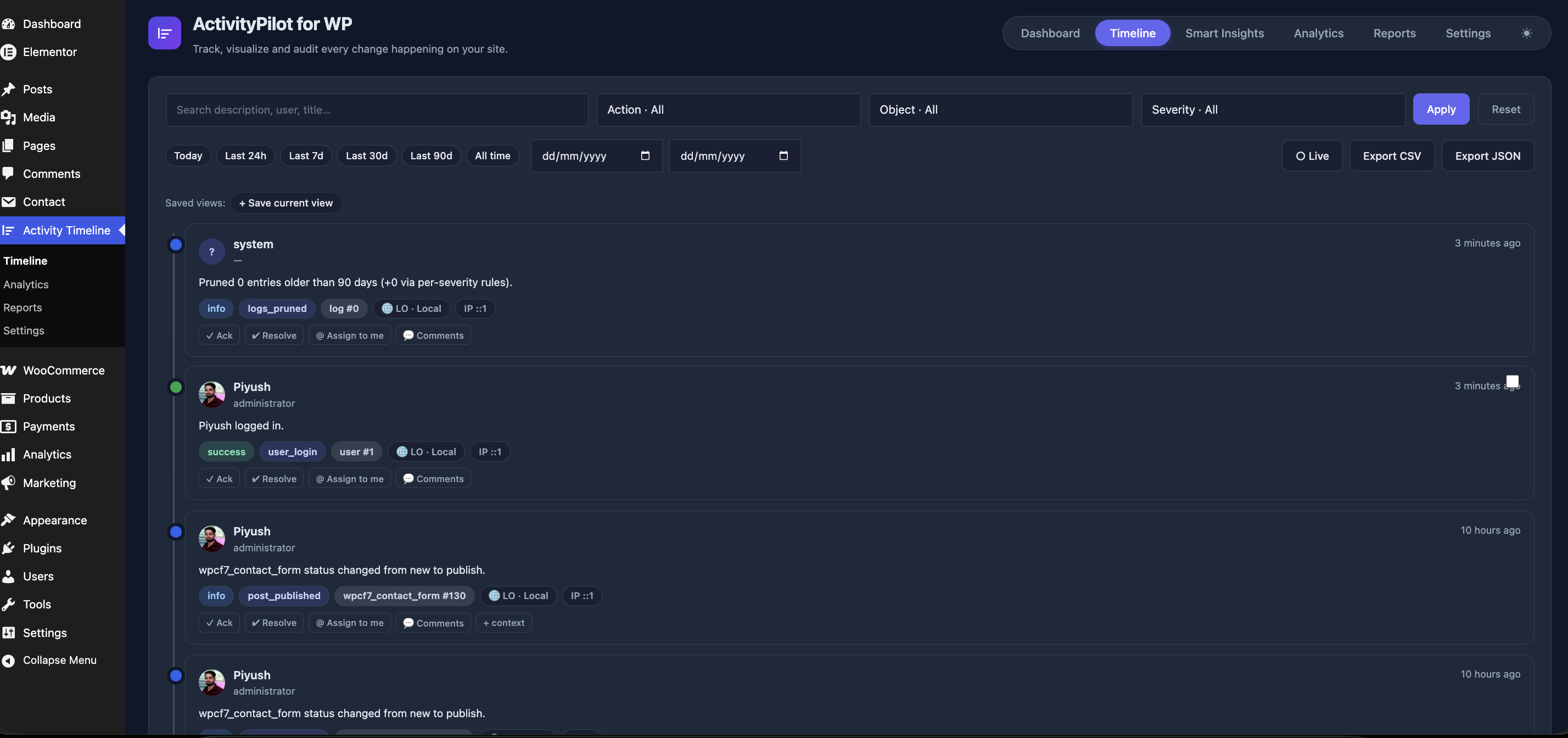This screenshot has height=738, width=1568.
Task: Switch to the Dashboard tab in plugin header
Action: point(1050,33)
